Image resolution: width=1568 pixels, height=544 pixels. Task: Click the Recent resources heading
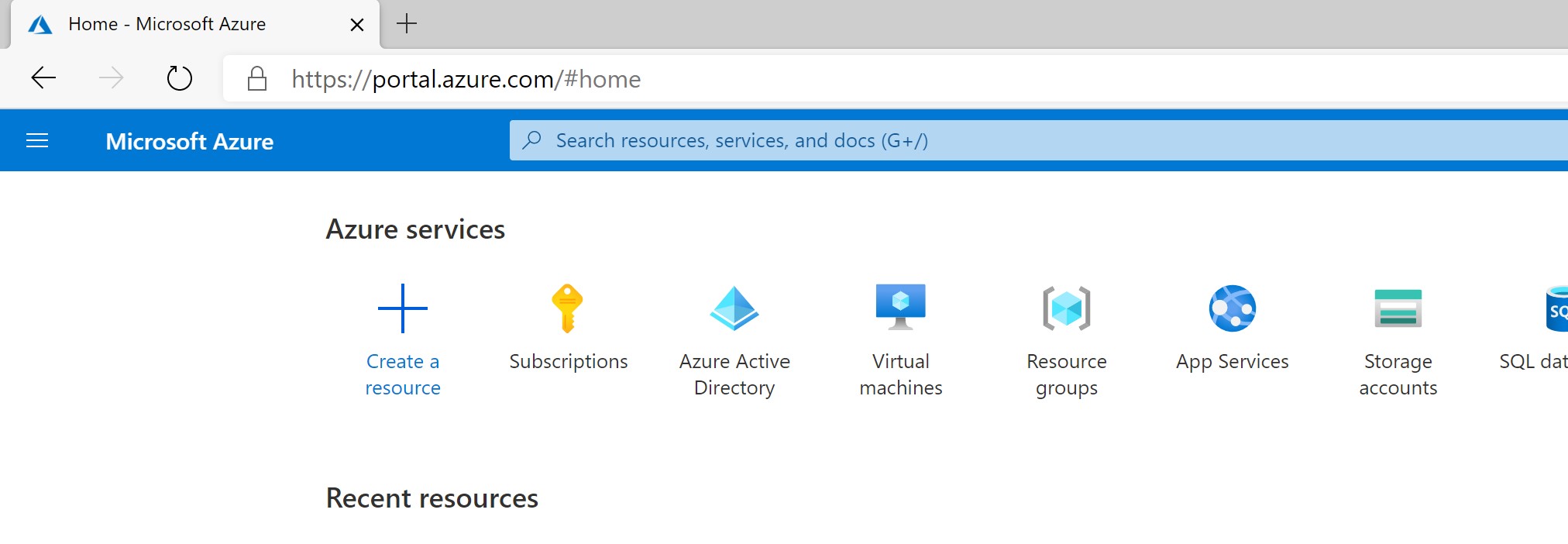click(432, 498)
